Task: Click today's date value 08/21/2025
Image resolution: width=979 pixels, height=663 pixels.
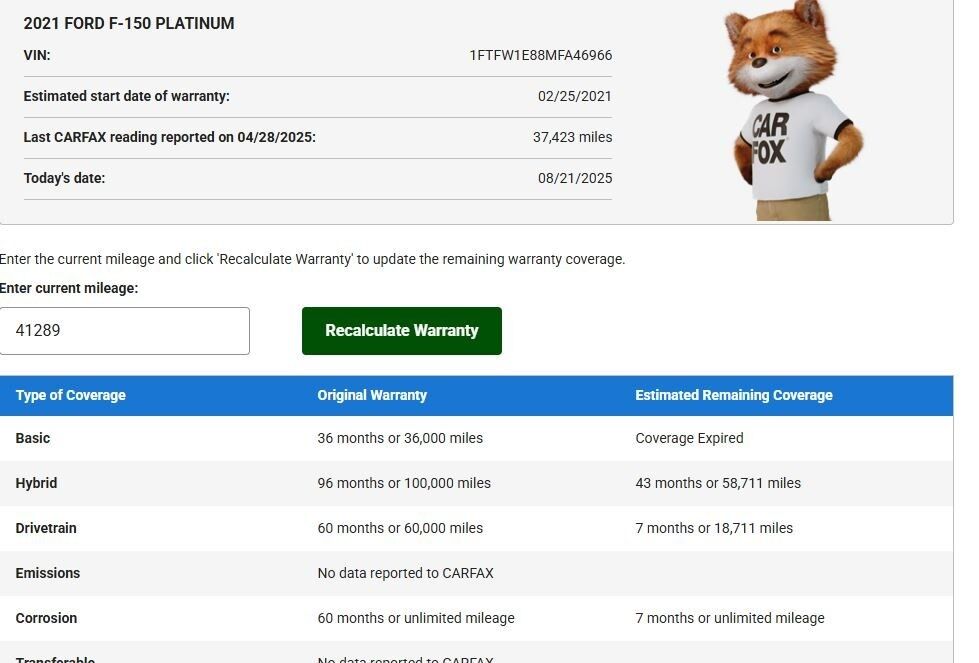Action: pos(574,178)
